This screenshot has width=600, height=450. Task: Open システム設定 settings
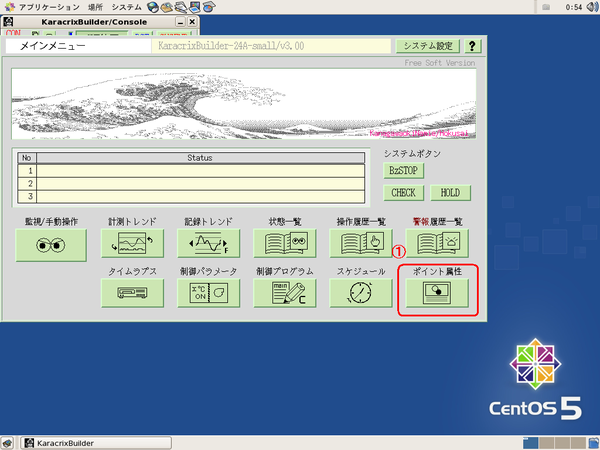coord(428,46)
